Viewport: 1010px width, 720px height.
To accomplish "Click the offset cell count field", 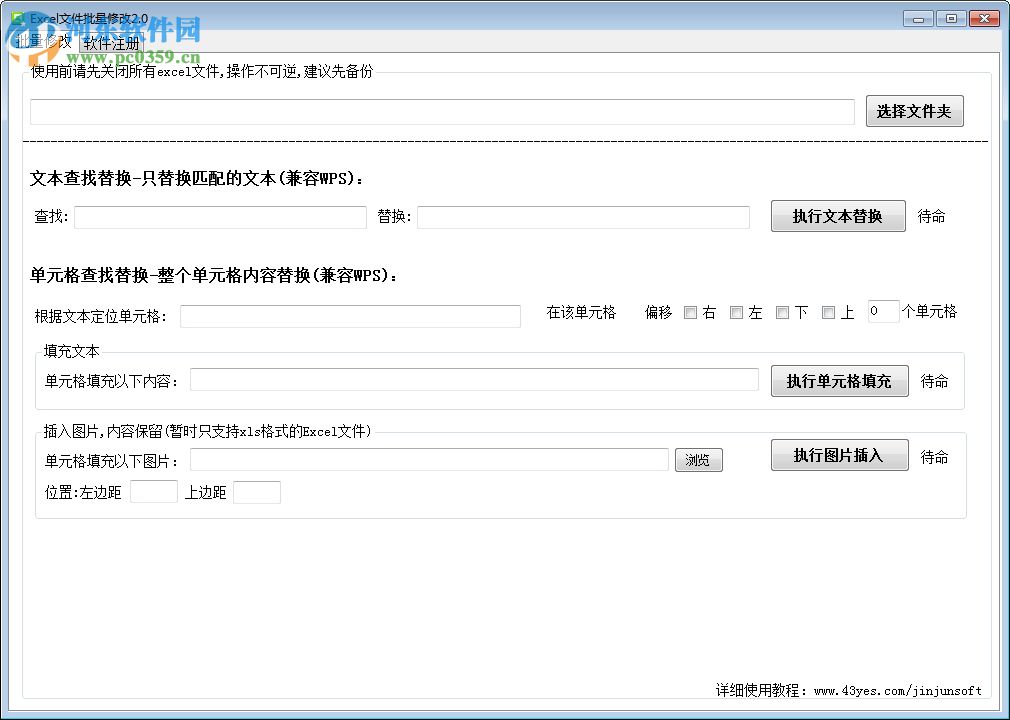I will point(883,311).
